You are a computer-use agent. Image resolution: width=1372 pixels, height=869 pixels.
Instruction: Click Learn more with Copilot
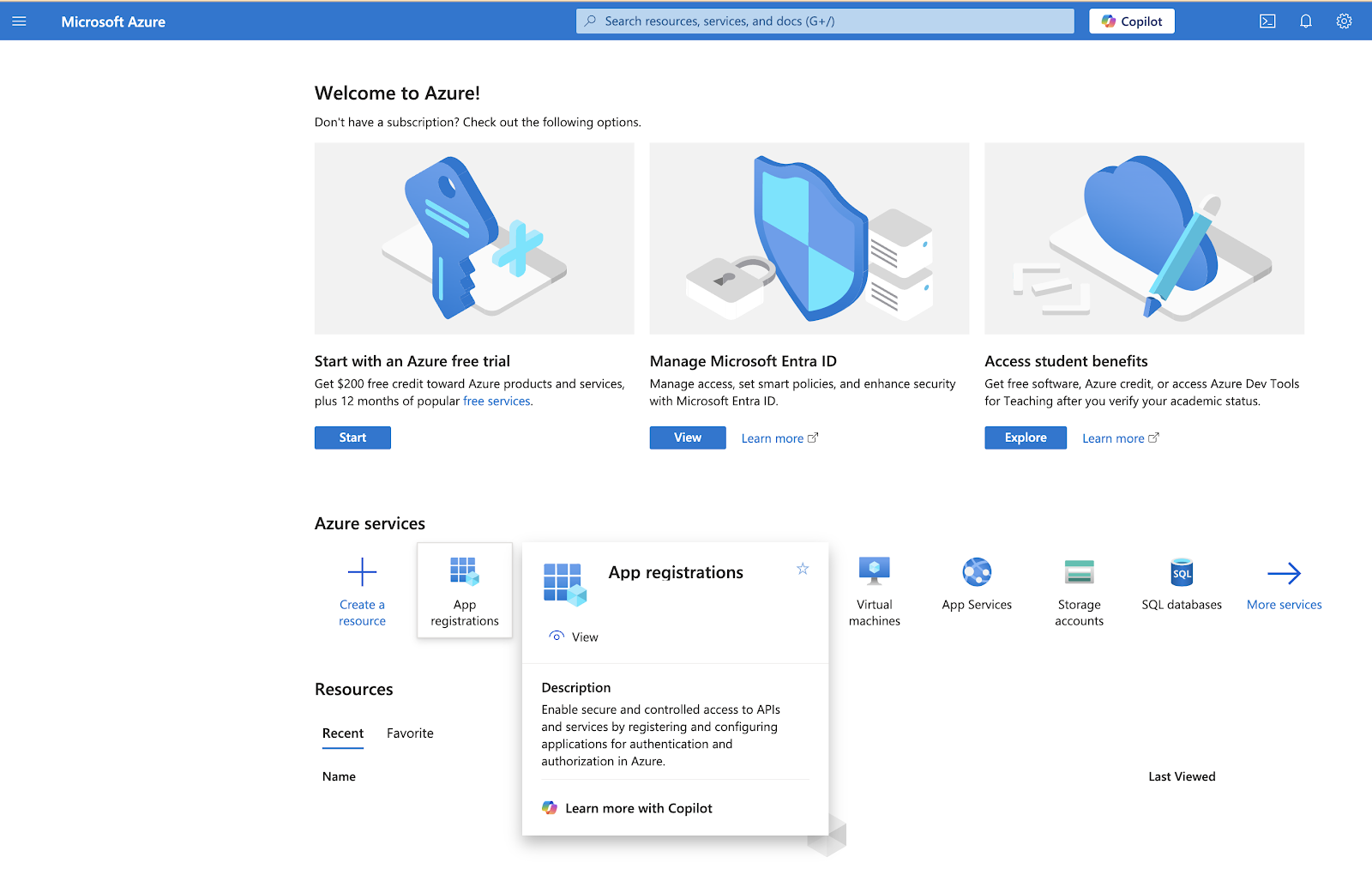click(x=627, y=808)
